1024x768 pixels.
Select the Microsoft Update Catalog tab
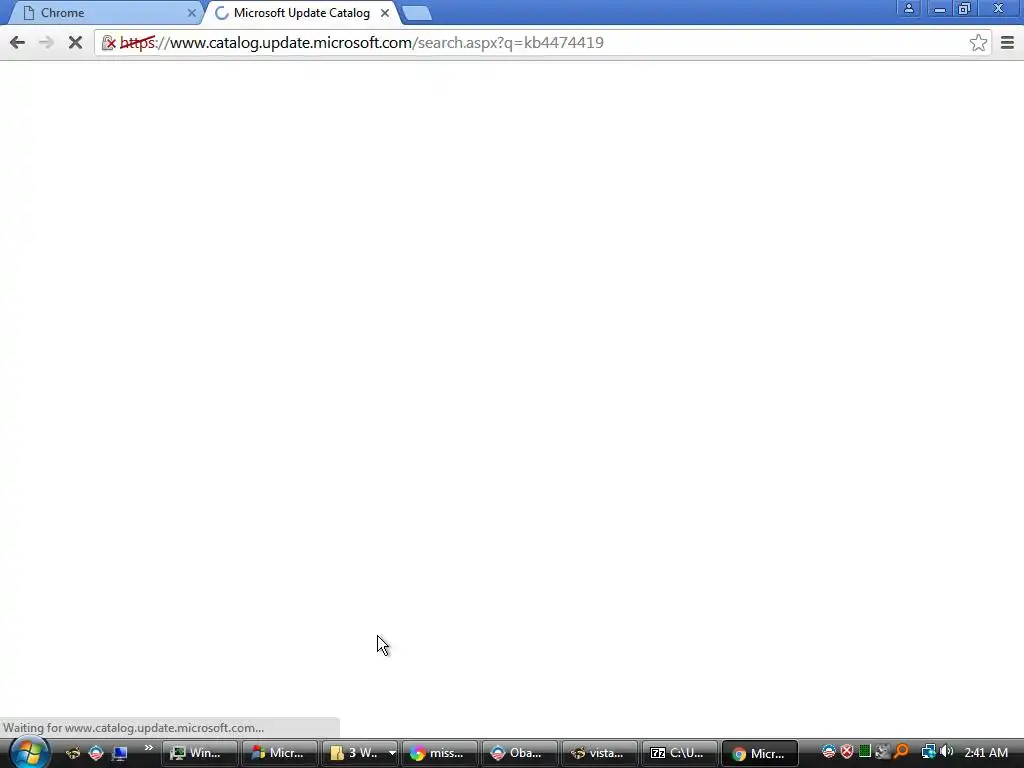coord(302,13)
